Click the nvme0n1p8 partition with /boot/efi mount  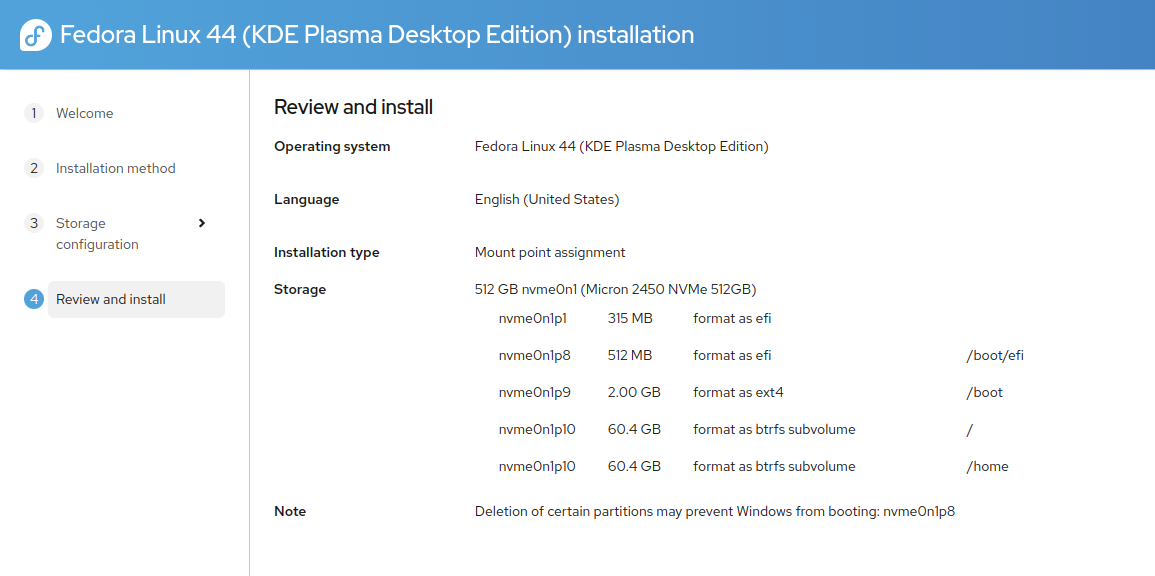761,356
